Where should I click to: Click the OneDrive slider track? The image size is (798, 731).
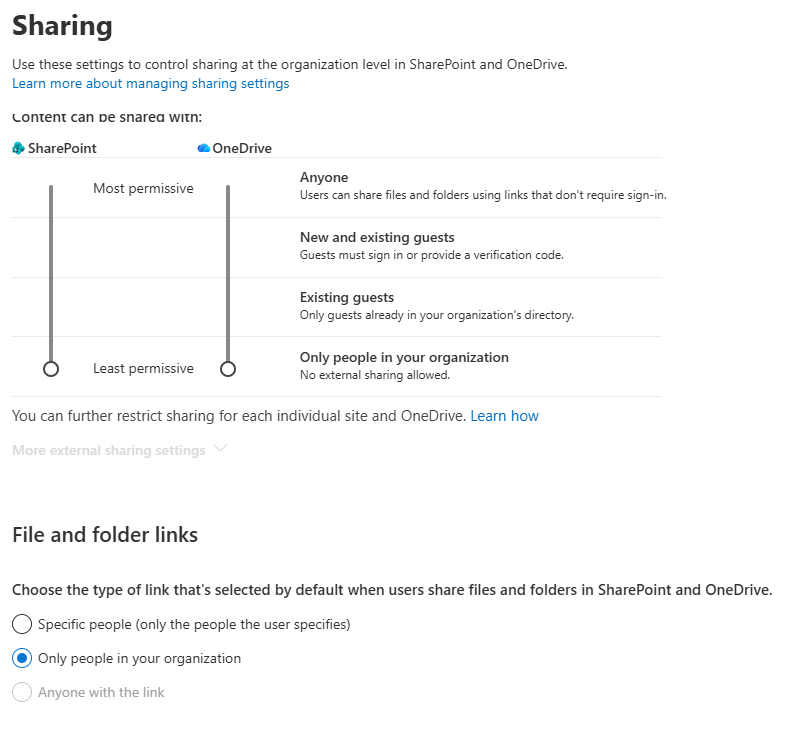tap(228, 270)
